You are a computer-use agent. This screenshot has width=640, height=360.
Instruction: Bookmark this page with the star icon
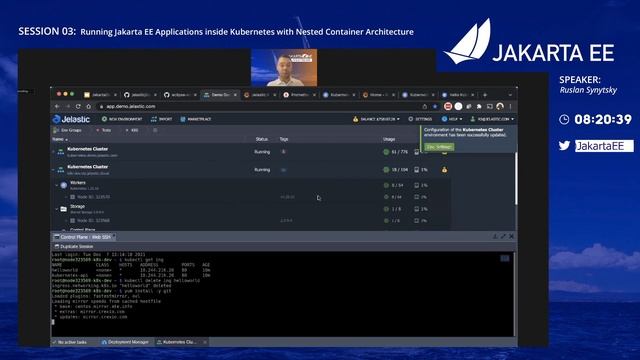[x=435, y=107]
